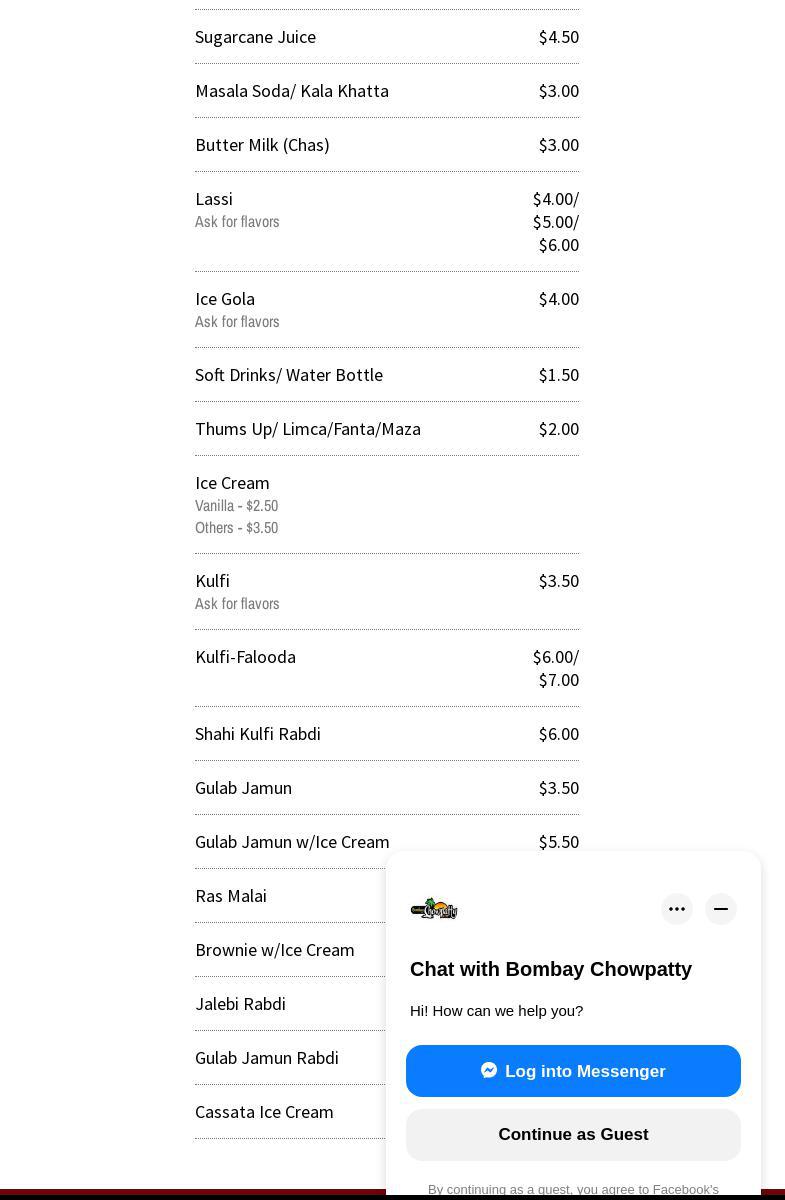The height and width of the screenshot is (1200, 785).
Task: Click the Cassata Ice Cream entry
Action: (264, 1112)
